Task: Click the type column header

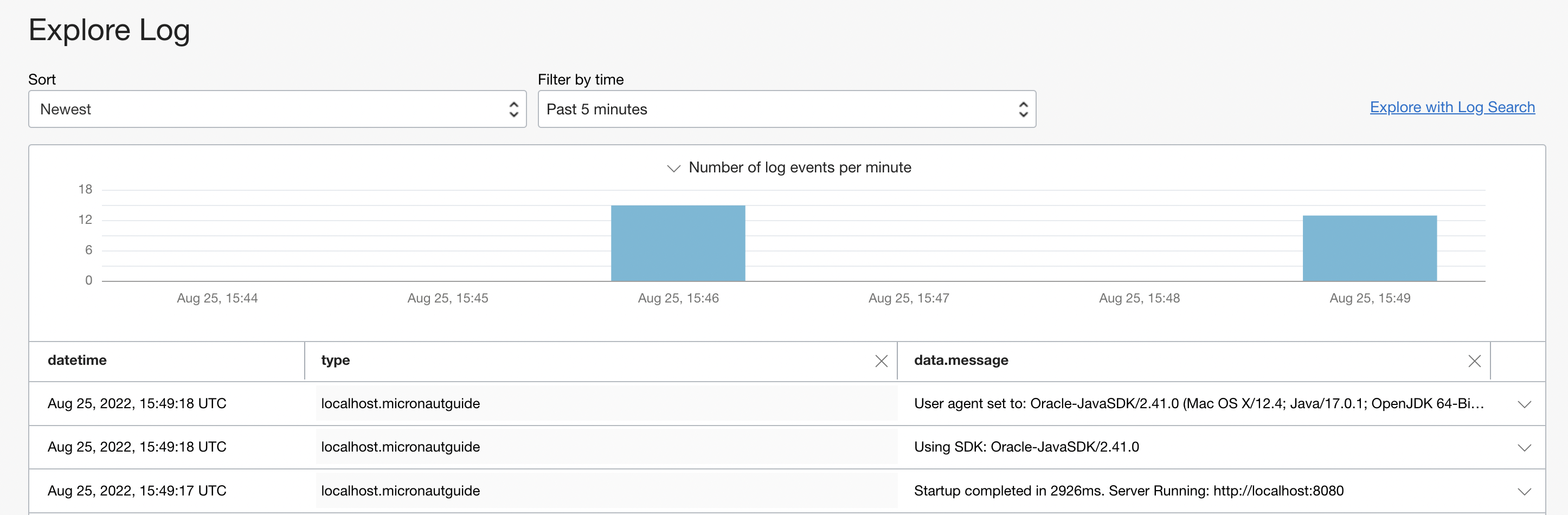Action: (336, 360)
